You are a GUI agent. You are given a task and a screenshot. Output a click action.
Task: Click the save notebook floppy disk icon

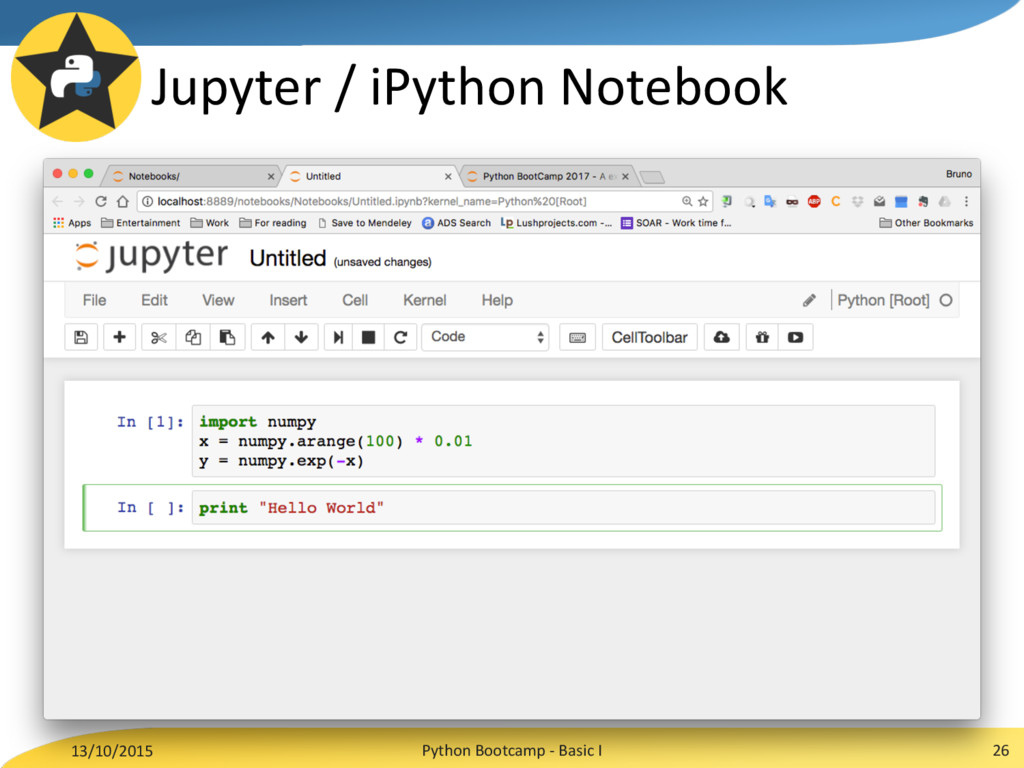pyautogui.click(x=81, y=337)
